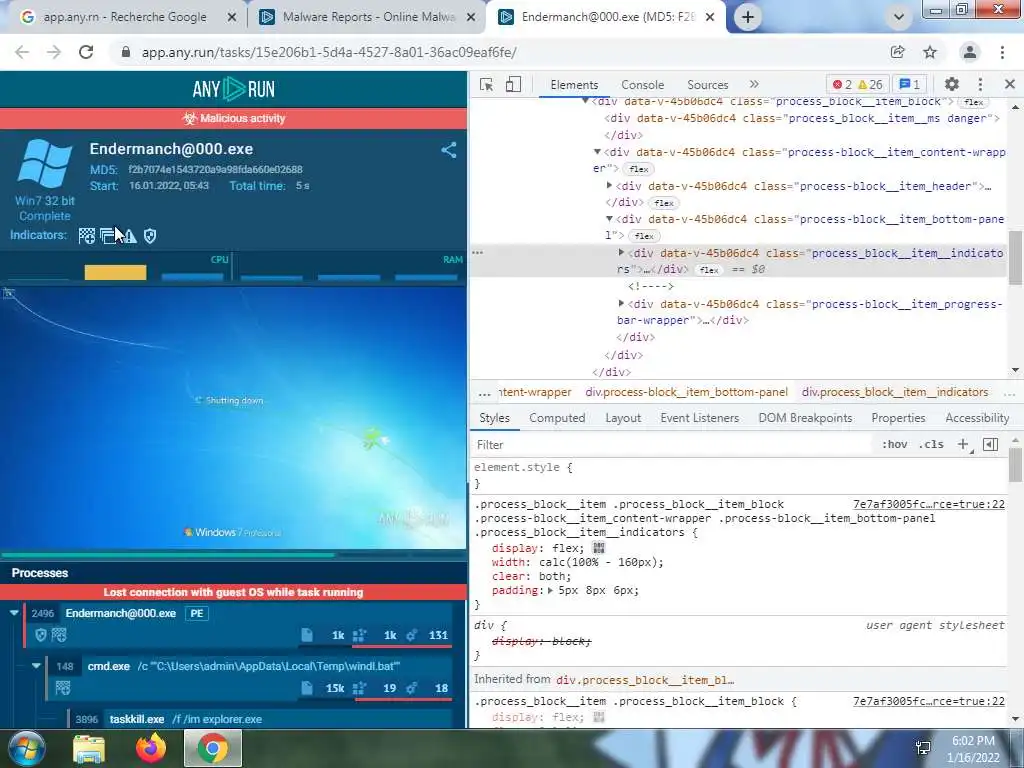Viewport: 1024px width, 768px height.
Task: Click the shield indicator icon in the Indicators row
Action: tap(150, 236)
